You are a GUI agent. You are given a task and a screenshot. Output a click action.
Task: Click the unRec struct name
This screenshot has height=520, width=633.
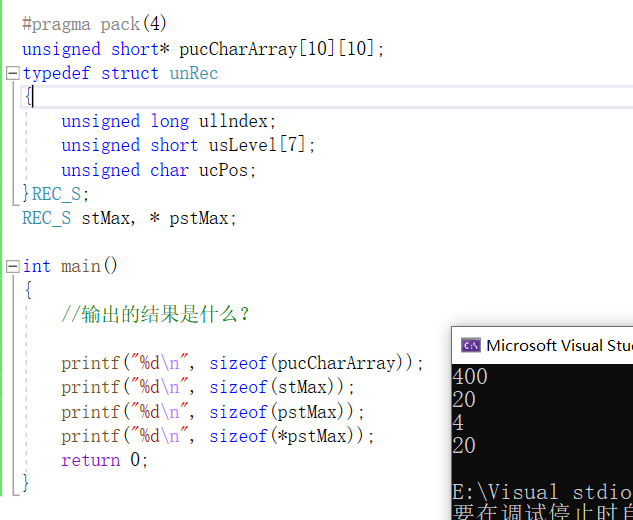[194, 73]
